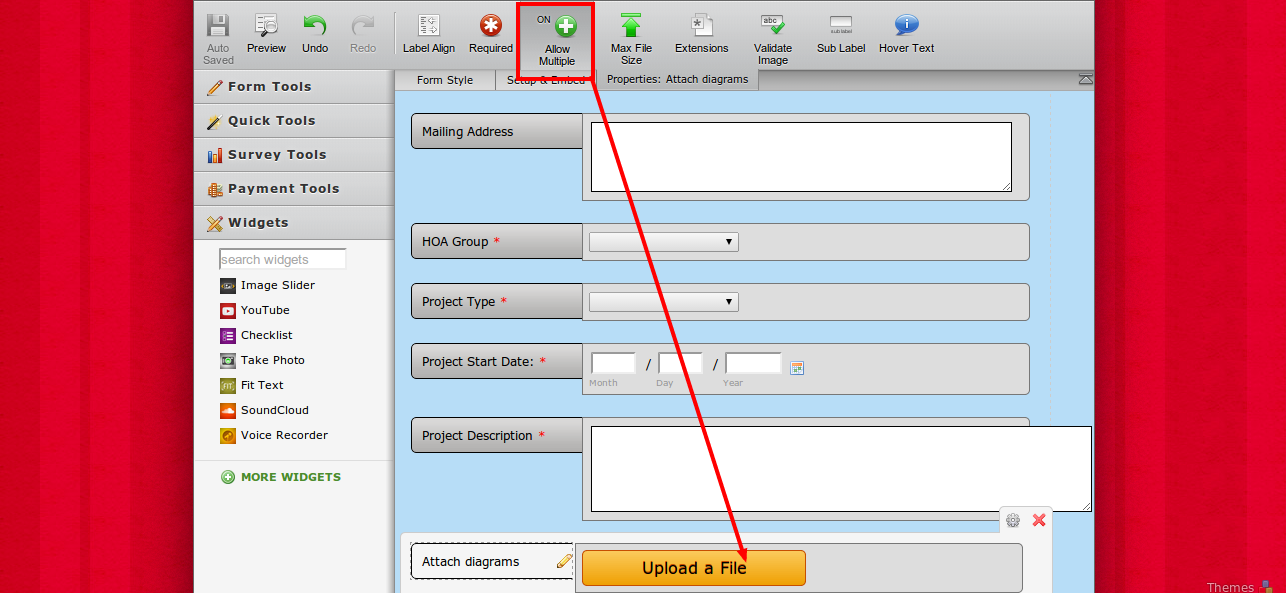The image size is (1286, 593).
Task: Open the Project Type dropdown
Action: coord(663,302)
